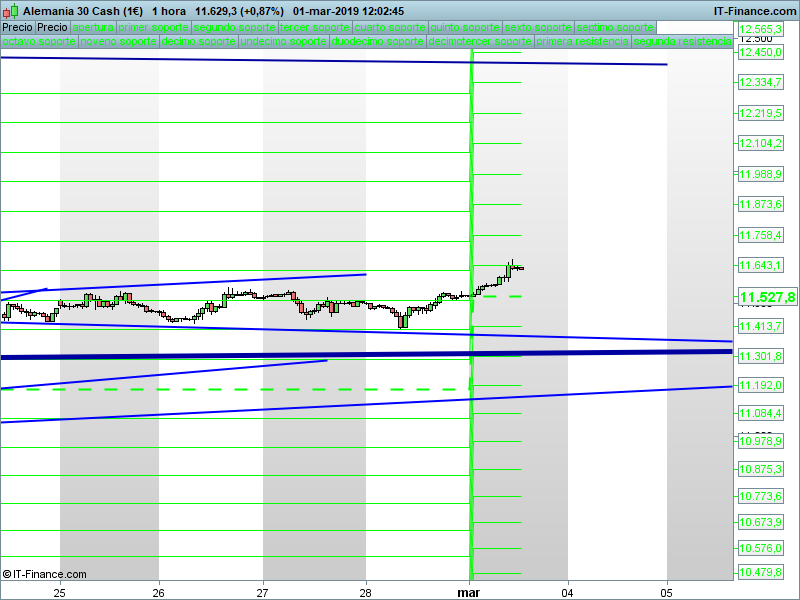Click the 'mar' date marker on time axis
The width and height of the screenshot is (800, 600).
pos(469,591)
